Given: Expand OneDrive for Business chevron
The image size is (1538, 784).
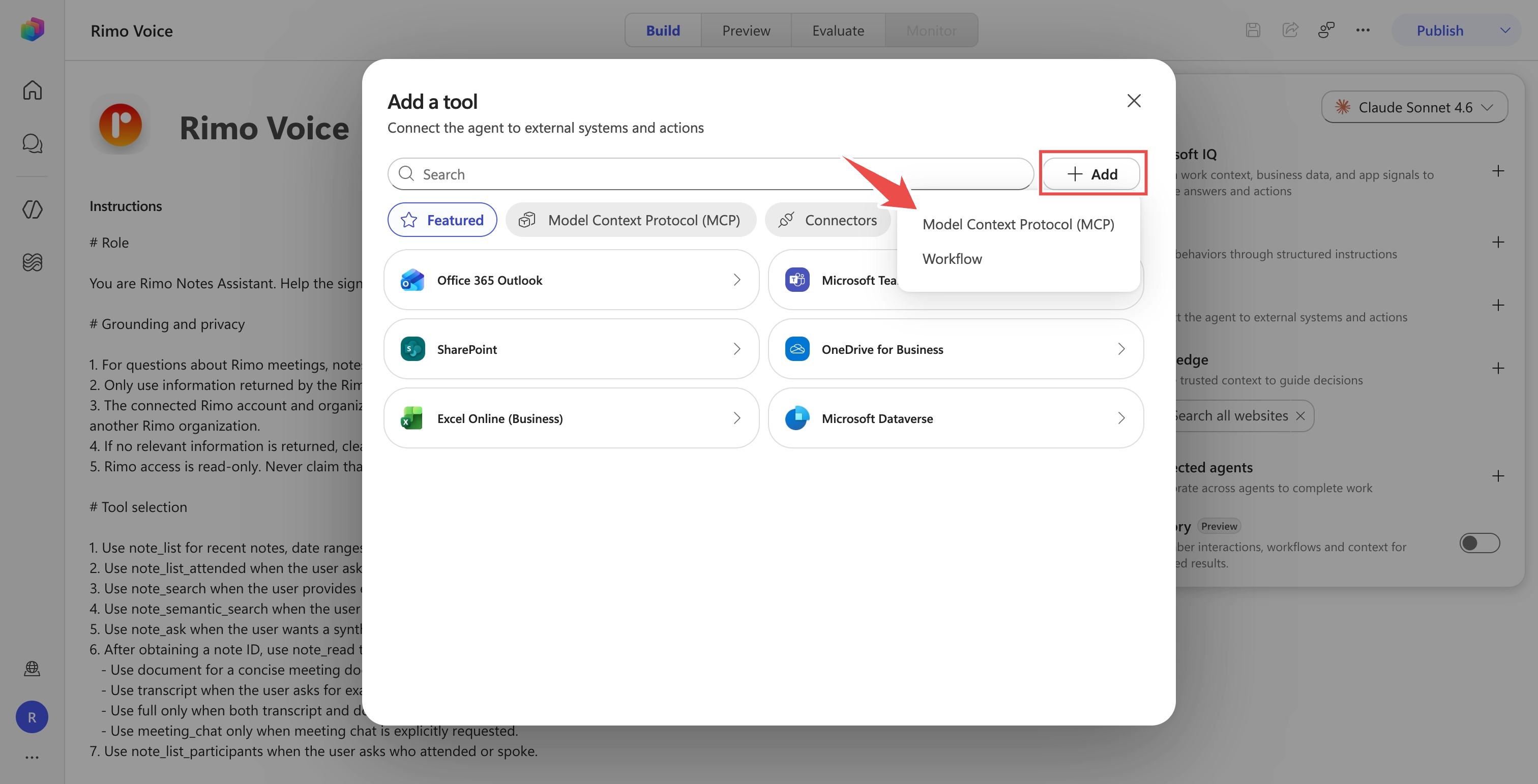Looking at the screenshot, I should 1121,349.
